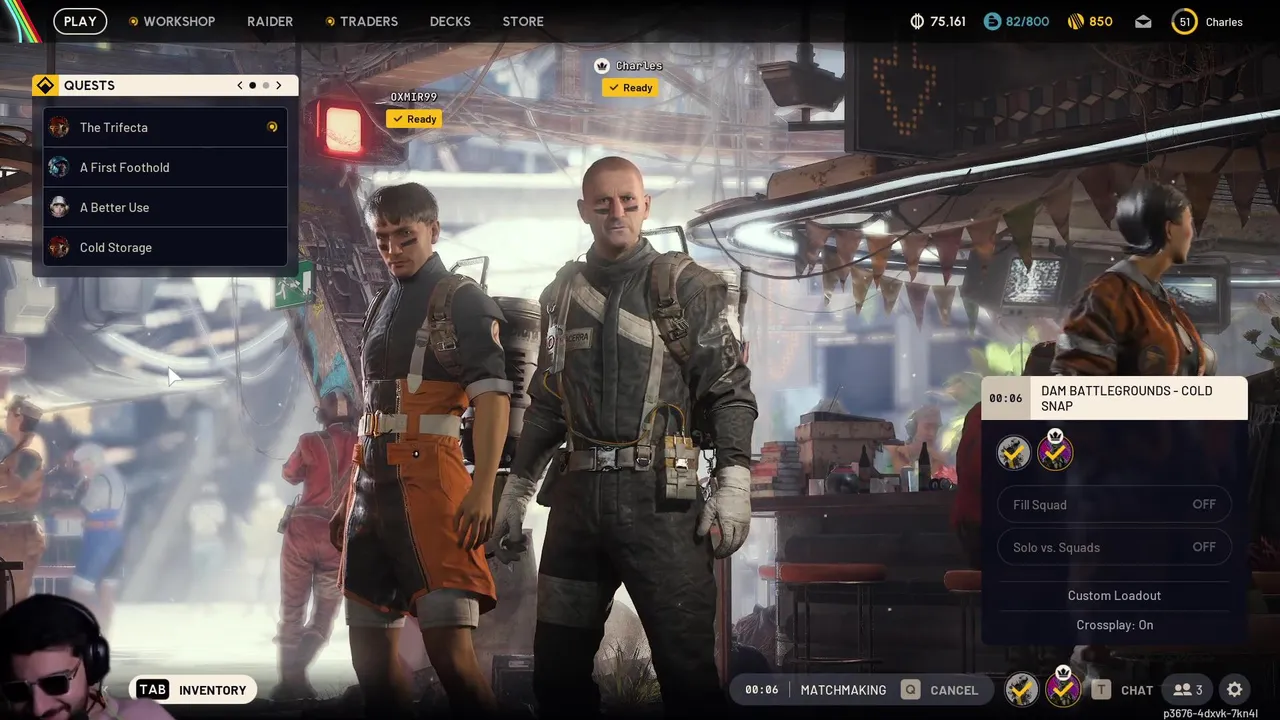Click A First Foothold quest giver portrait

click(x=59, y=167)
